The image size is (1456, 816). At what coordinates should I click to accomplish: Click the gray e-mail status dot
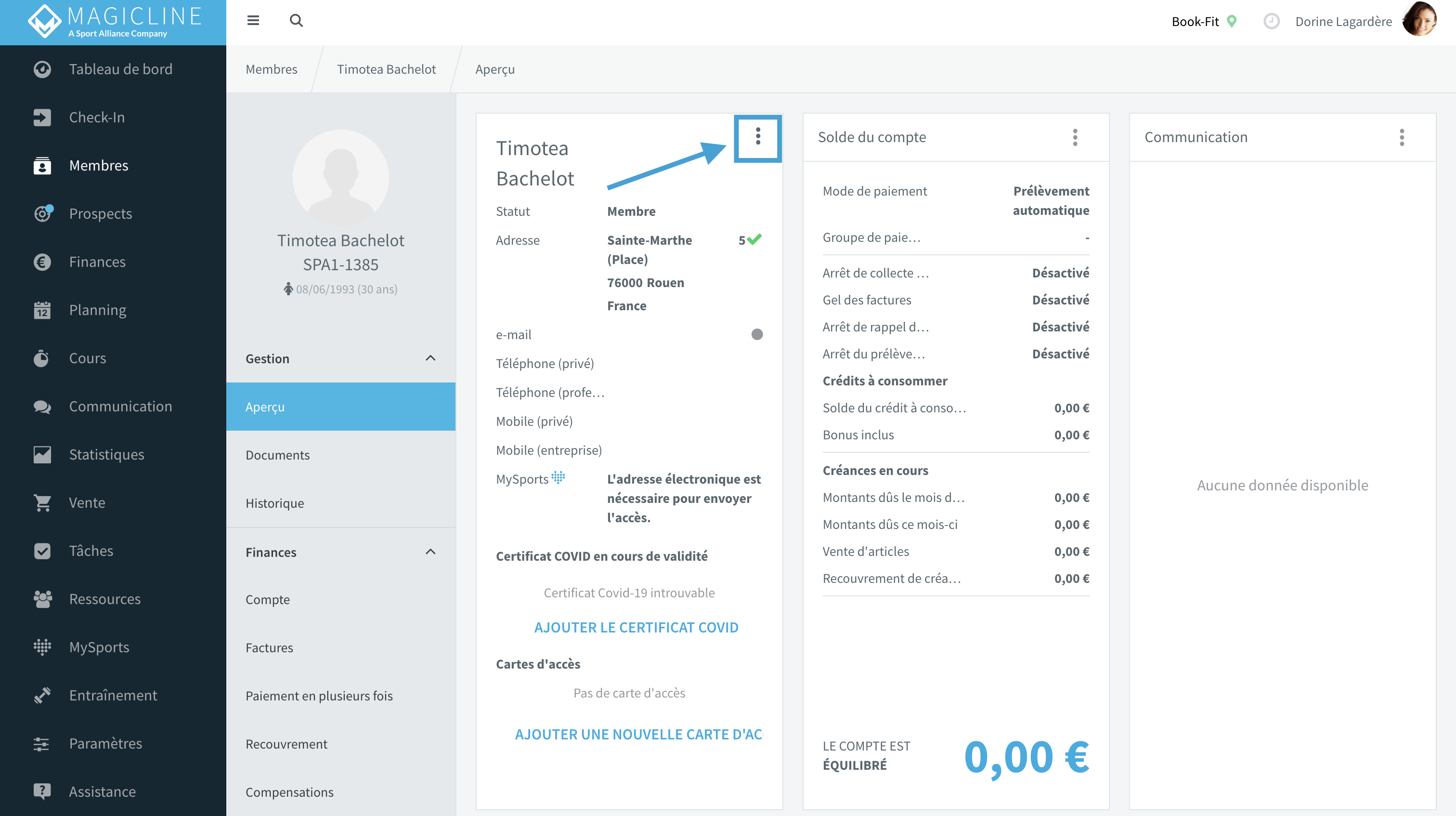pos(757,334)
